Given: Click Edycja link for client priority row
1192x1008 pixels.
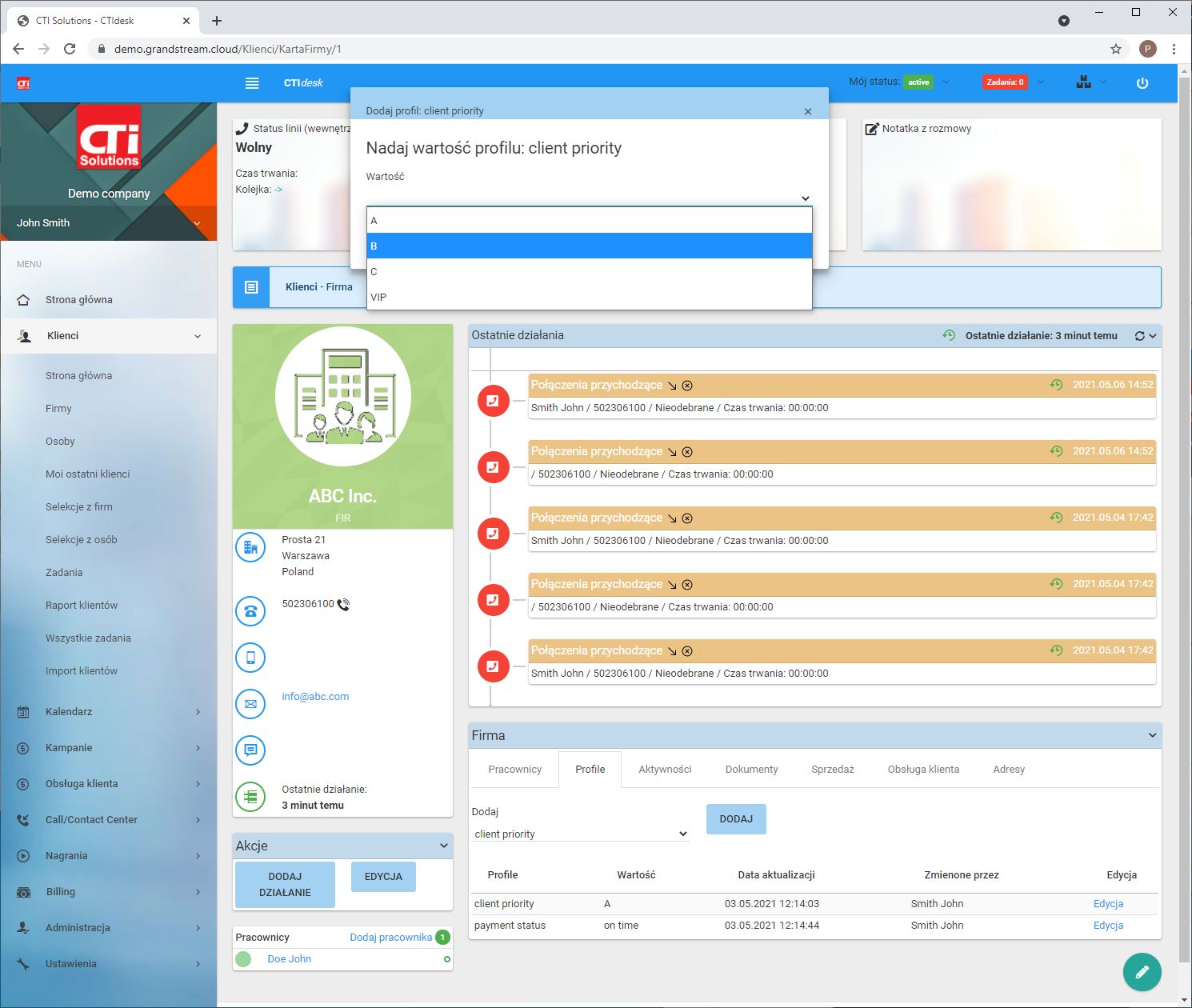Looking at the screenshot, I should click(1108, 903).
